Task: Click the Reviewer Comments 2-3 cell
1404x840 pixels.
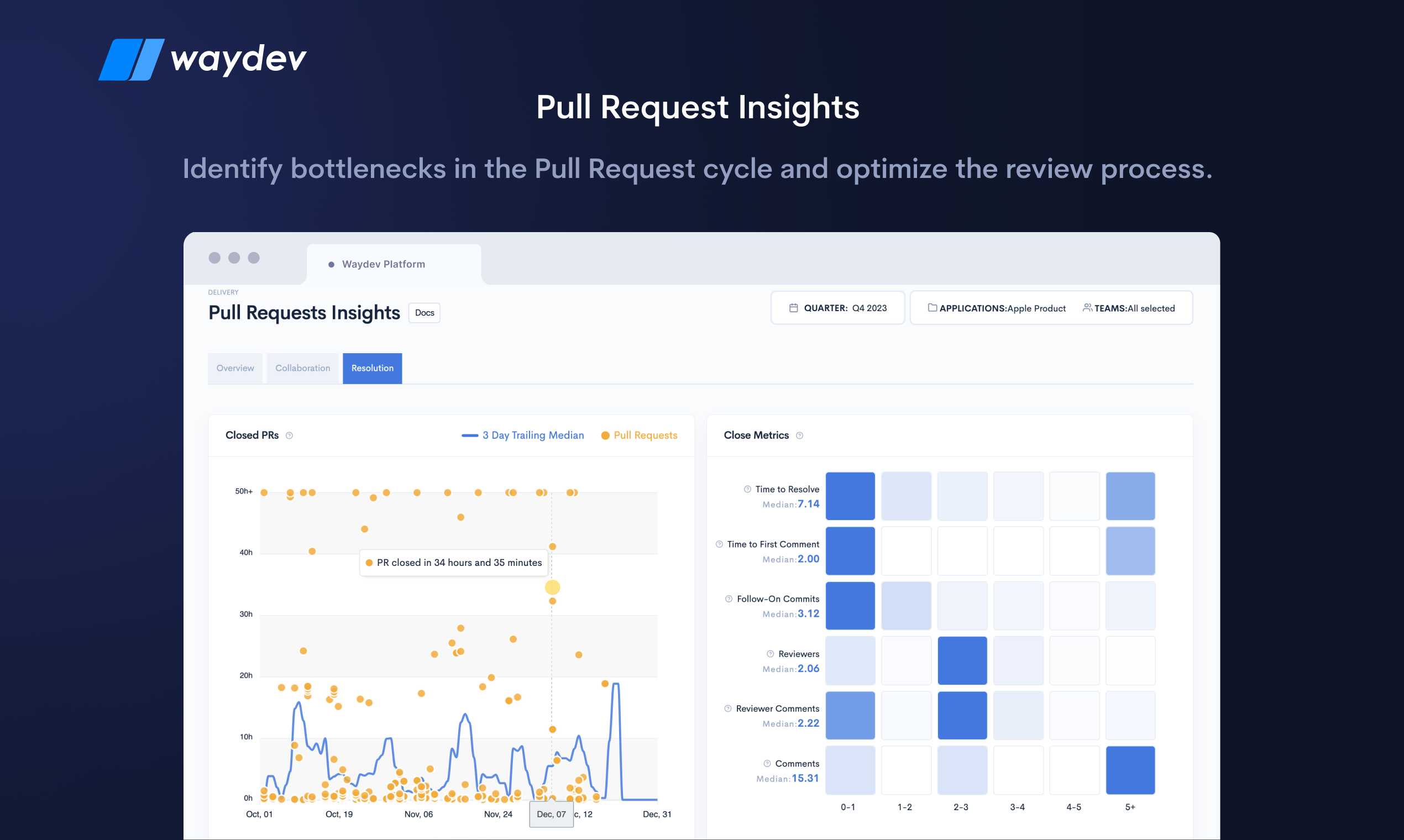Action: pyautogui.click(x=962, y=716)
